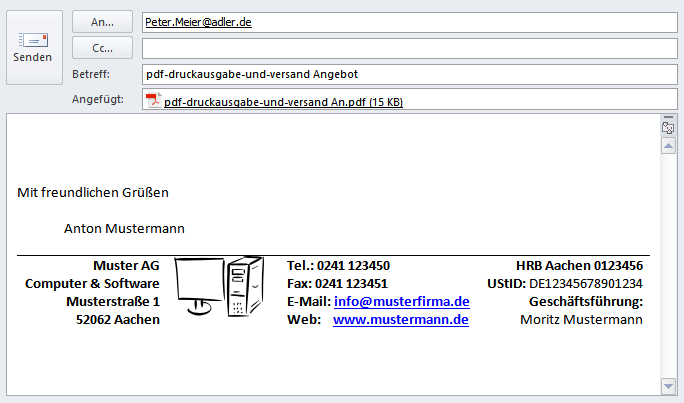Place cursor in blank area above the greeting
The width and height of the screenshot is (684, 403).
click(300, 150)
